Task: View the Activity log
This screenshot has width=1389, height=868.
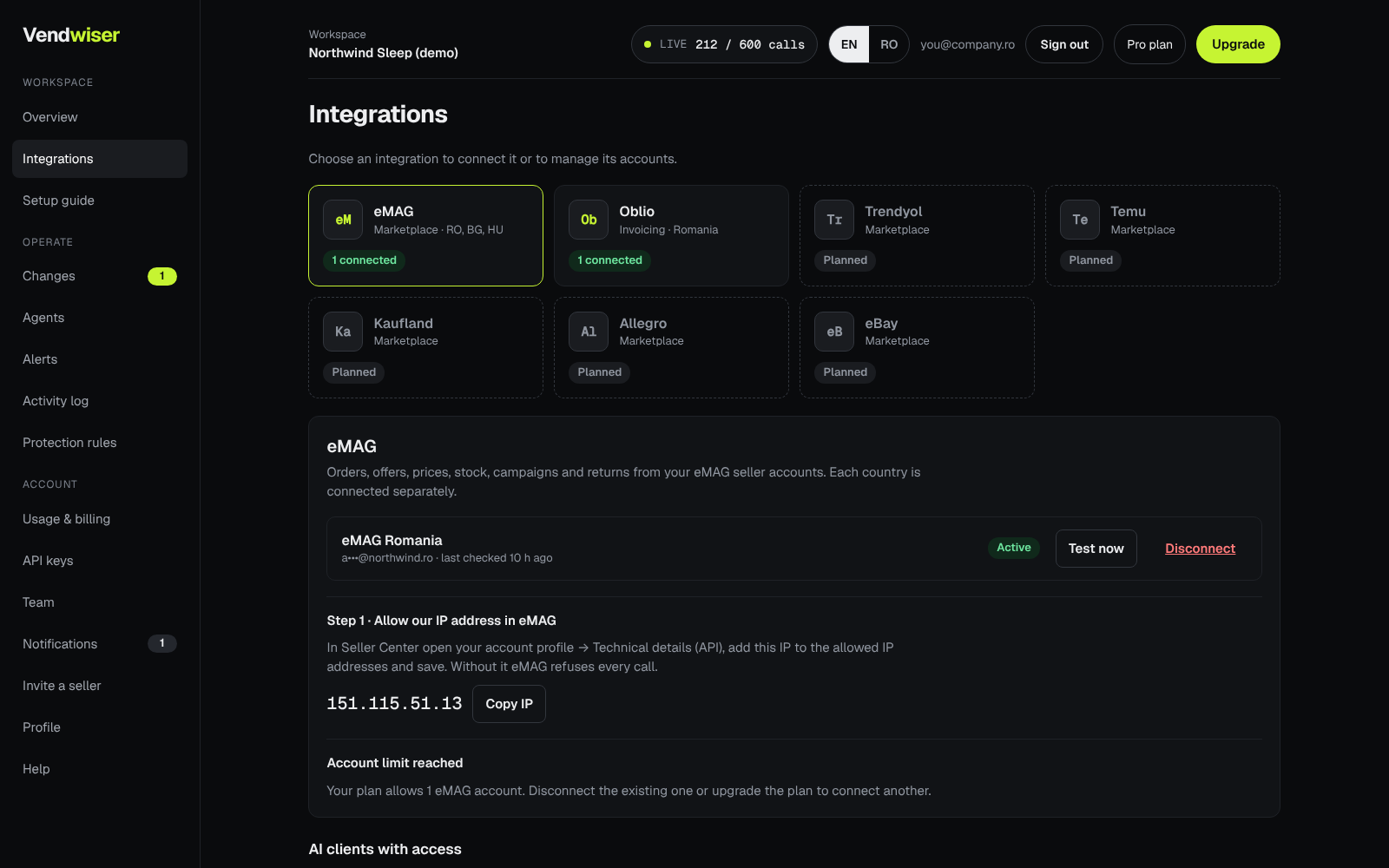Action: [x=100, y=401]
